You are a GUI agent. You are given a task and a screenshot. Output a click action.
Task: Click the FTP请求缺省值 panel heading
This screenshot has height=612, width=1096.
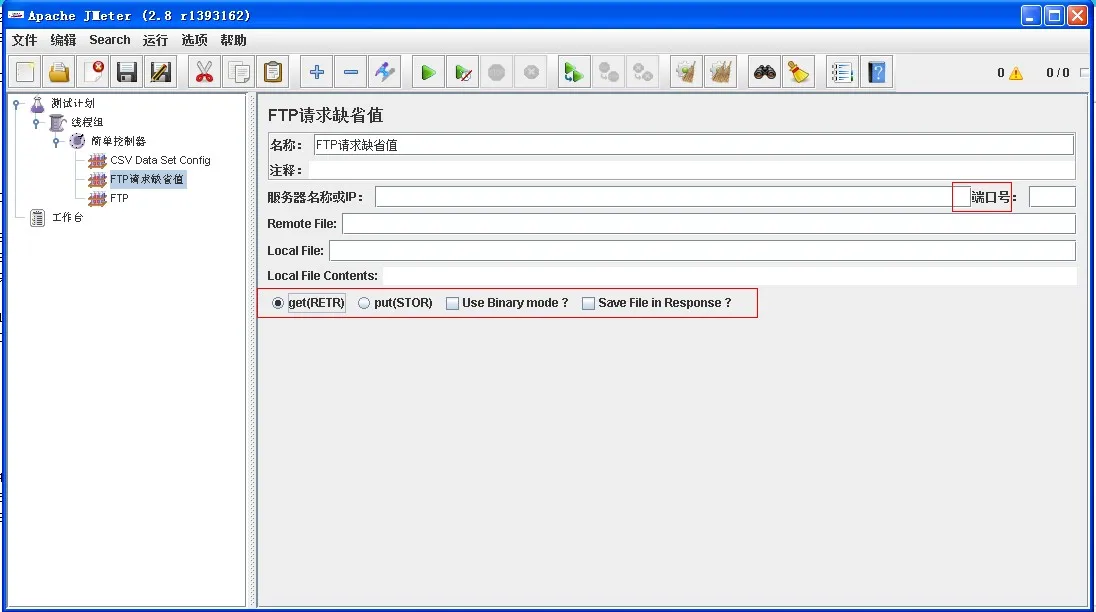(326, 115)
